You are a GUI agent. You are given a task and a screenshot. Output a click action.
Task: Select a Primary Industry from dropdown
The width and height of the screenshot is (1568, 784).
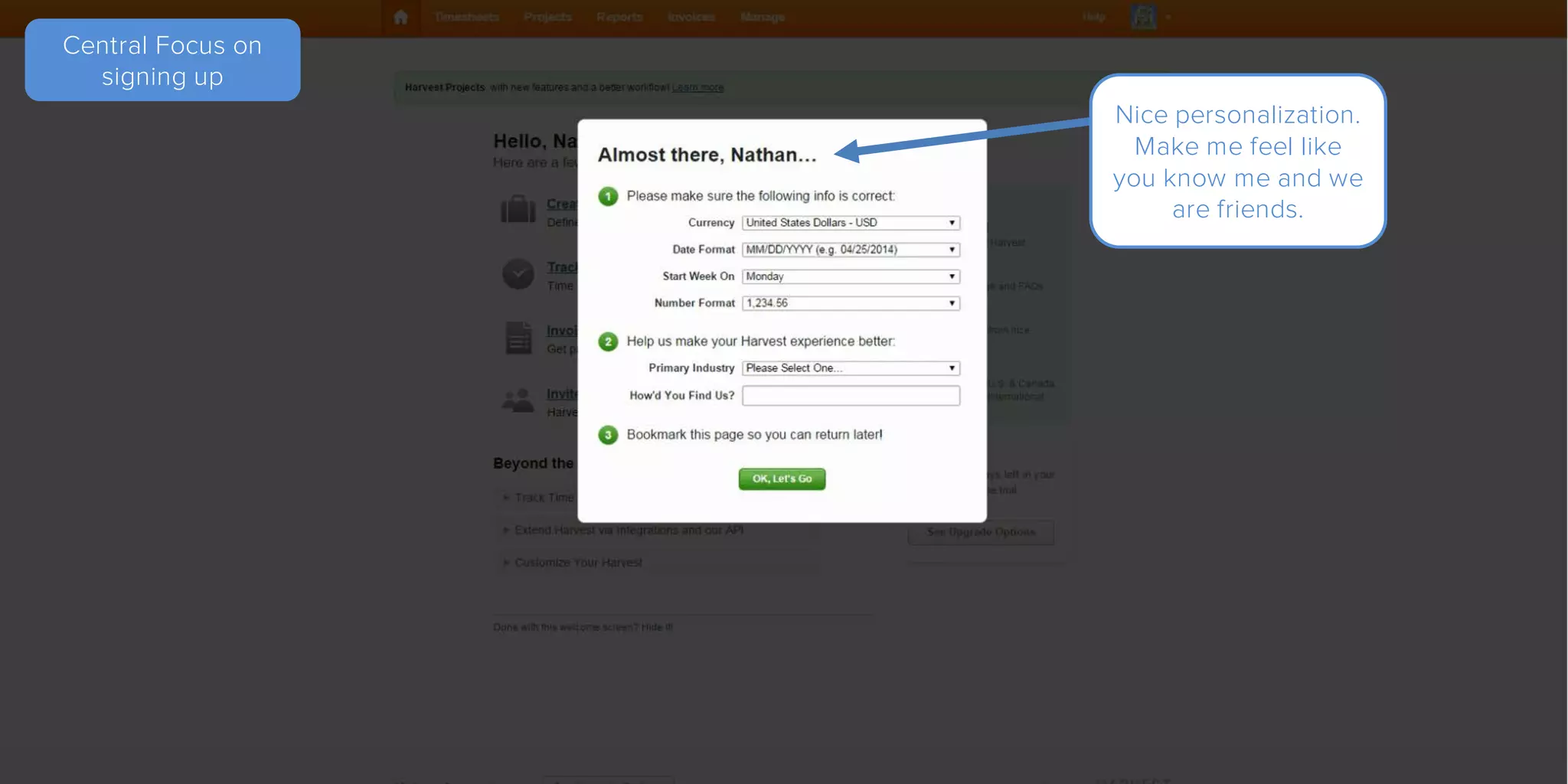[x=851, y=368]
